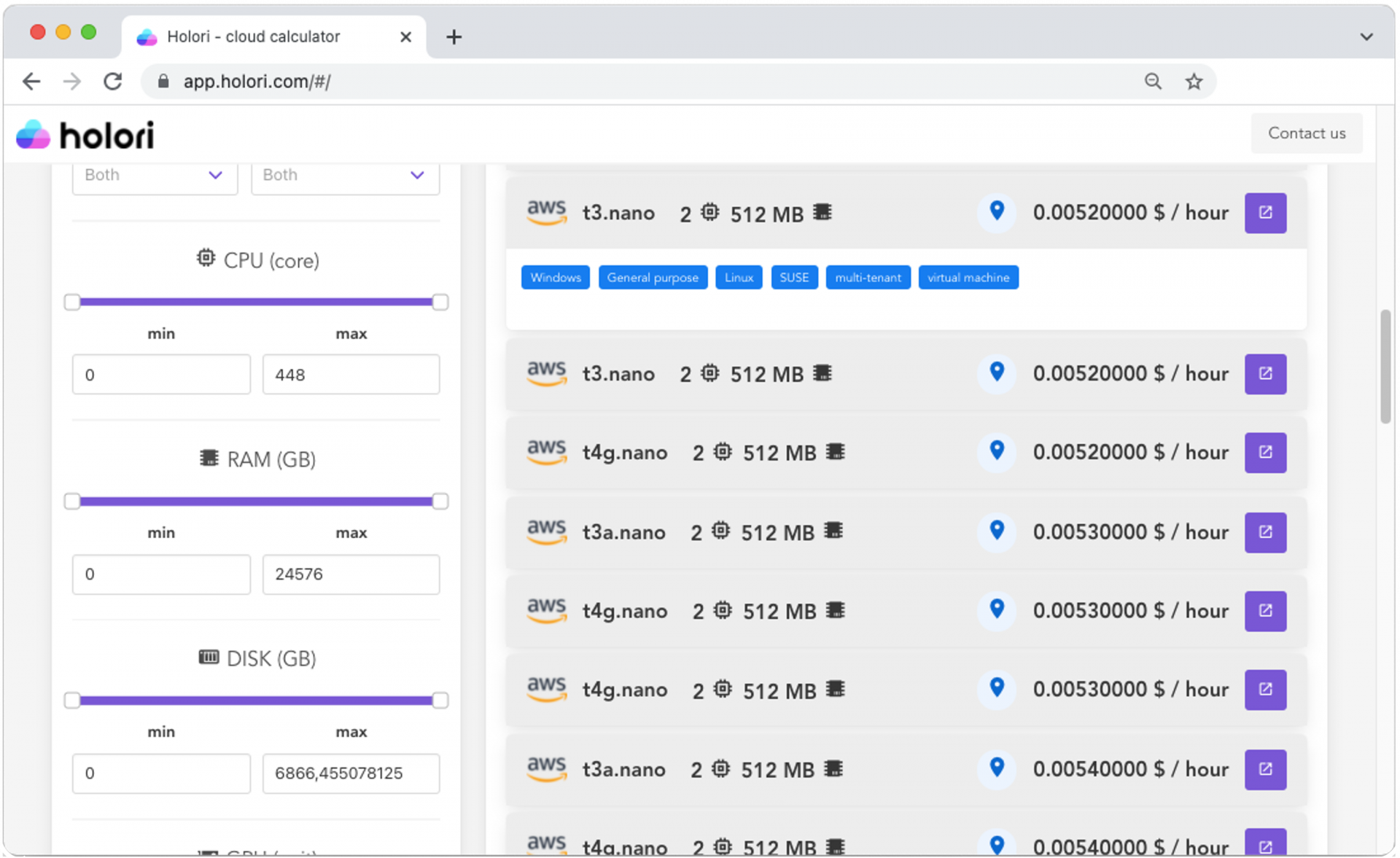The width and height of the screenshot is (1400, 858).
Task: Click the RAM filter icon
Action: coord(203,459)
